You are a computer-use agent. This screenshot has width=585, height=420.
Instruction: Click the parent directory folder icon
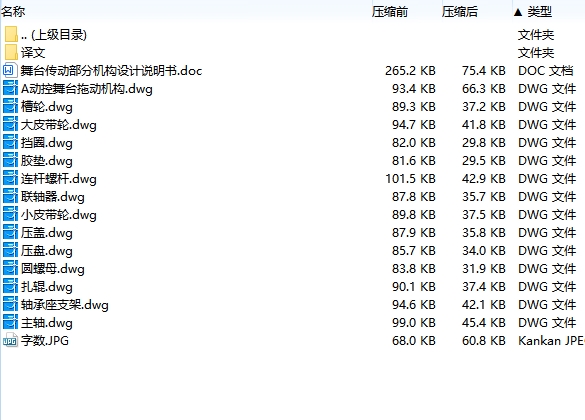11,34
